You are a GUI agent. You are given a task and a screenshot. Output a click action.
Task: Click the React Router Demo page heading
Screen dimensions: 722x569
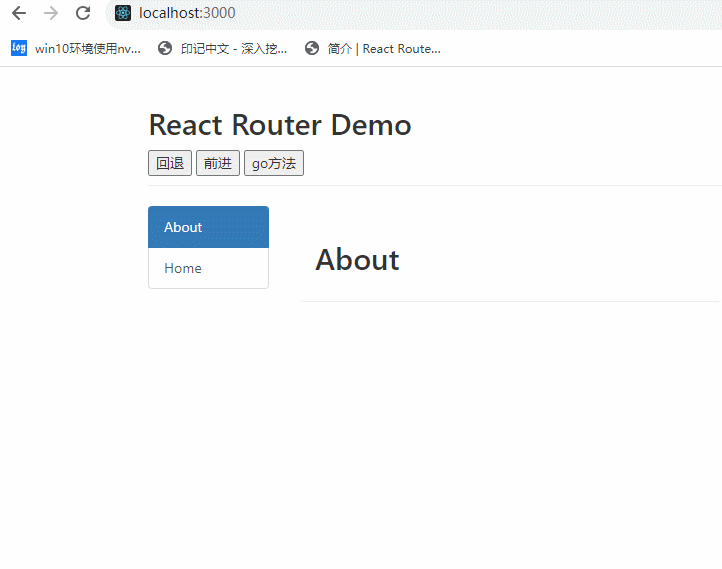pyautogui.click(x=280, y=125)
